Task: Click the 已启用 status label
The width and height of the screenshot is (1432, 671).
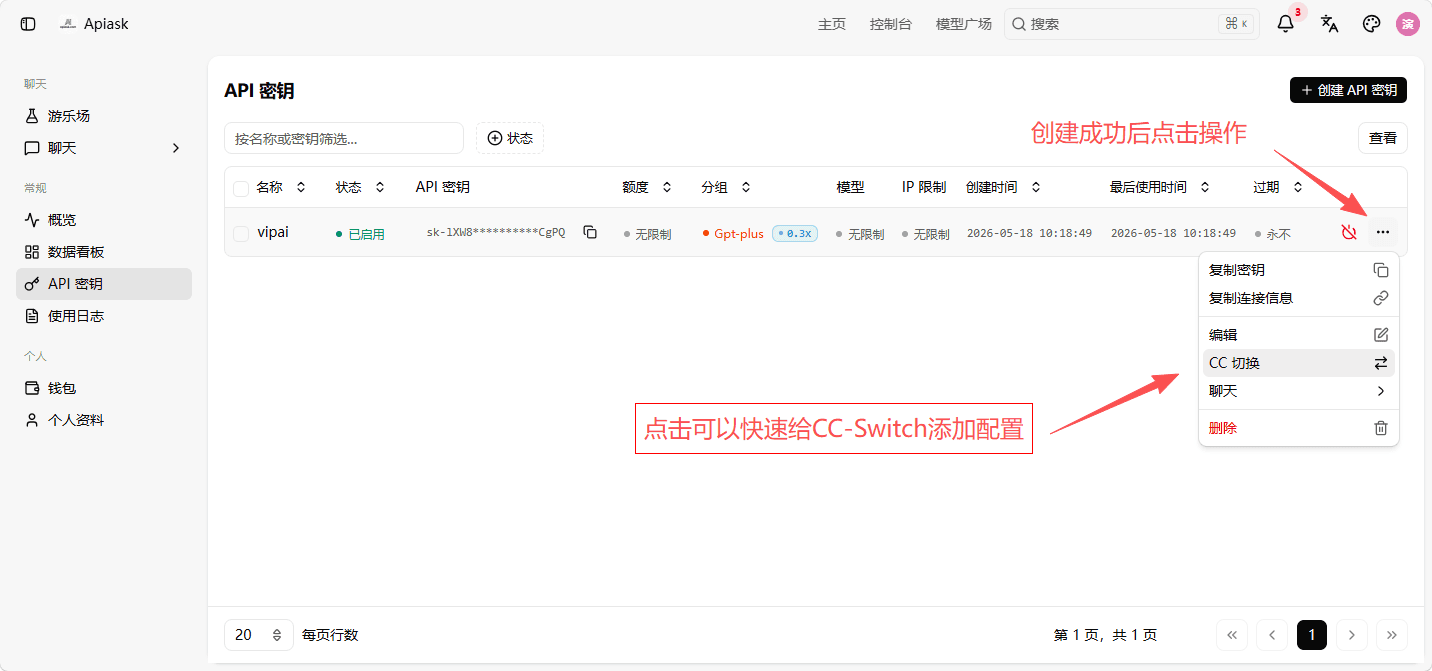Action: (360, 234)
